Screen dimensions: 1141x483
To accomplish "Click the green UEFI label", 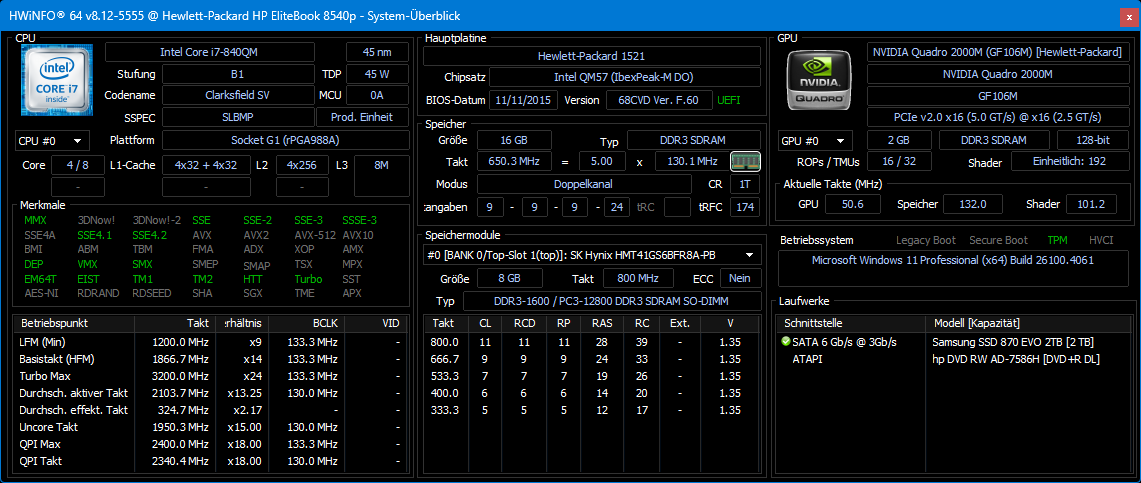I will [x=728, y=100].
